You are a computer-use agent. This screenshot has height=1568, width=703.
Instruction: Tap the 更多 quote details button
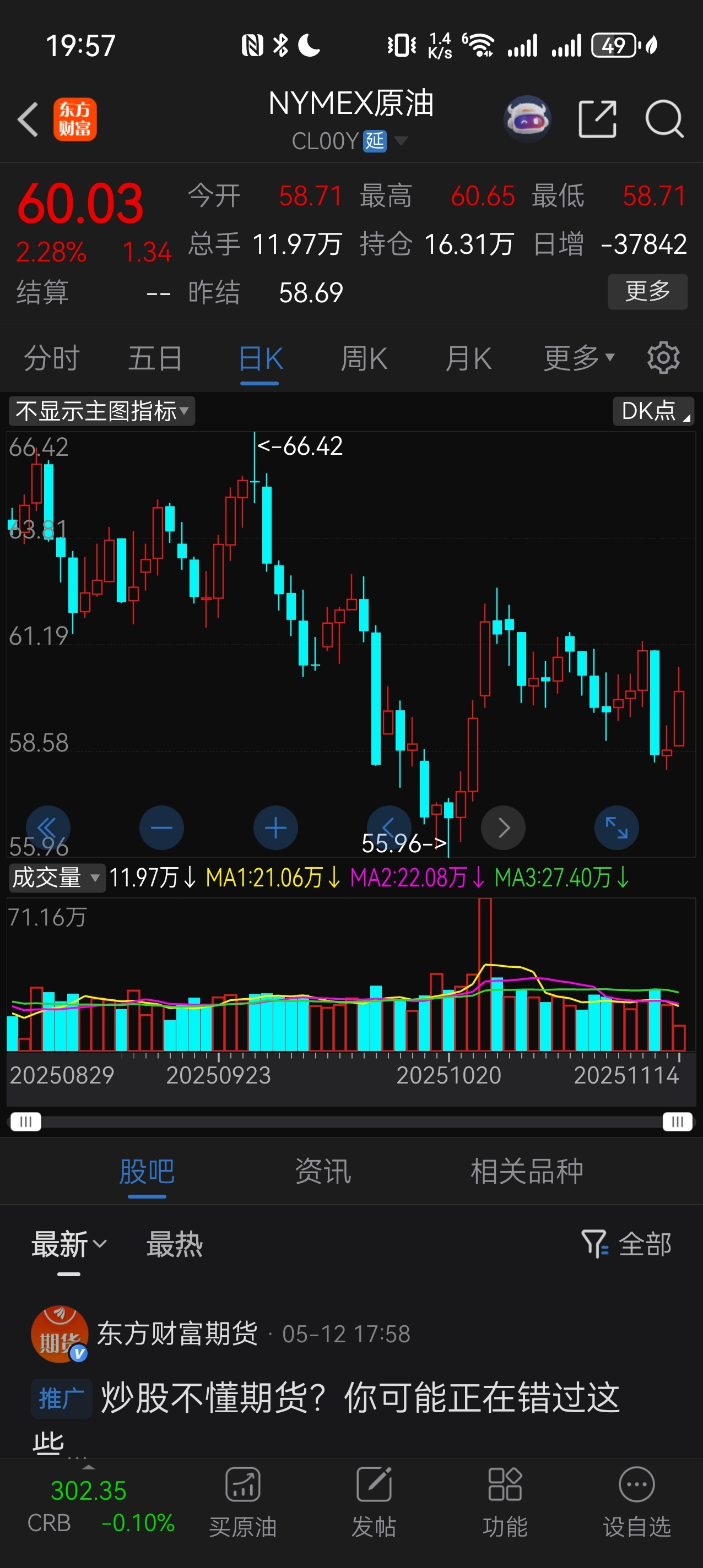point(647,291)
